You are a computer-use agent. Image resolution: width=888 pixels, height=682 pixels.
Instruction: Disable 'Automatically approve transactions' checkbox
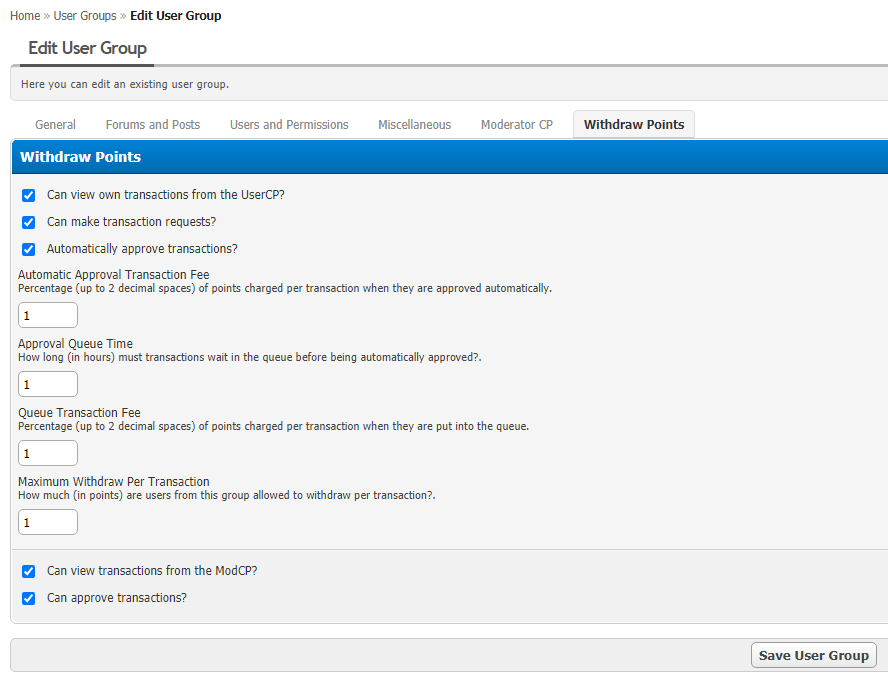click(x=28, y=249)
